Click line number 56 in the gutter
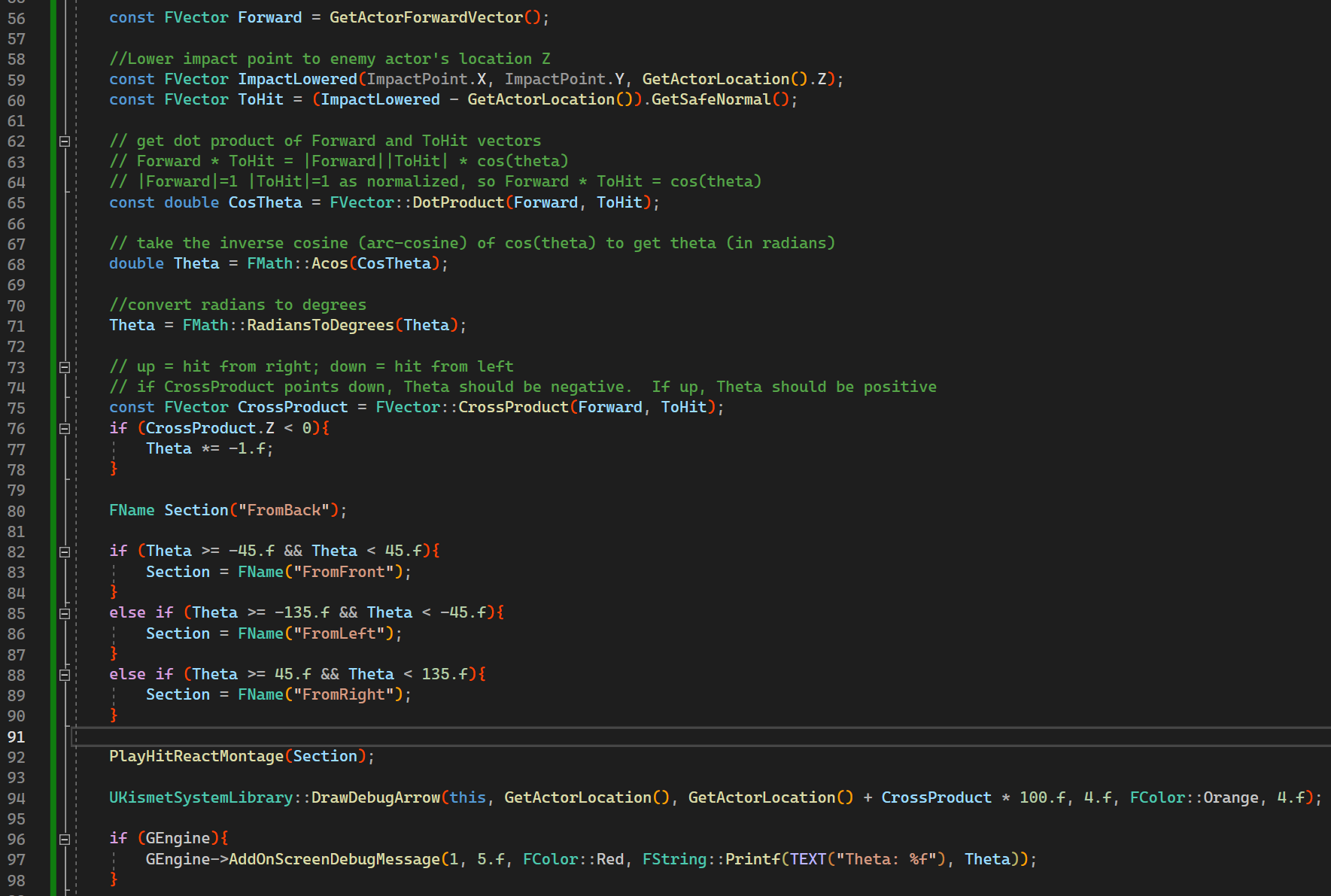Image resolution: width=1331 pixels, height=896 pixels. click(x=17, y=18)
